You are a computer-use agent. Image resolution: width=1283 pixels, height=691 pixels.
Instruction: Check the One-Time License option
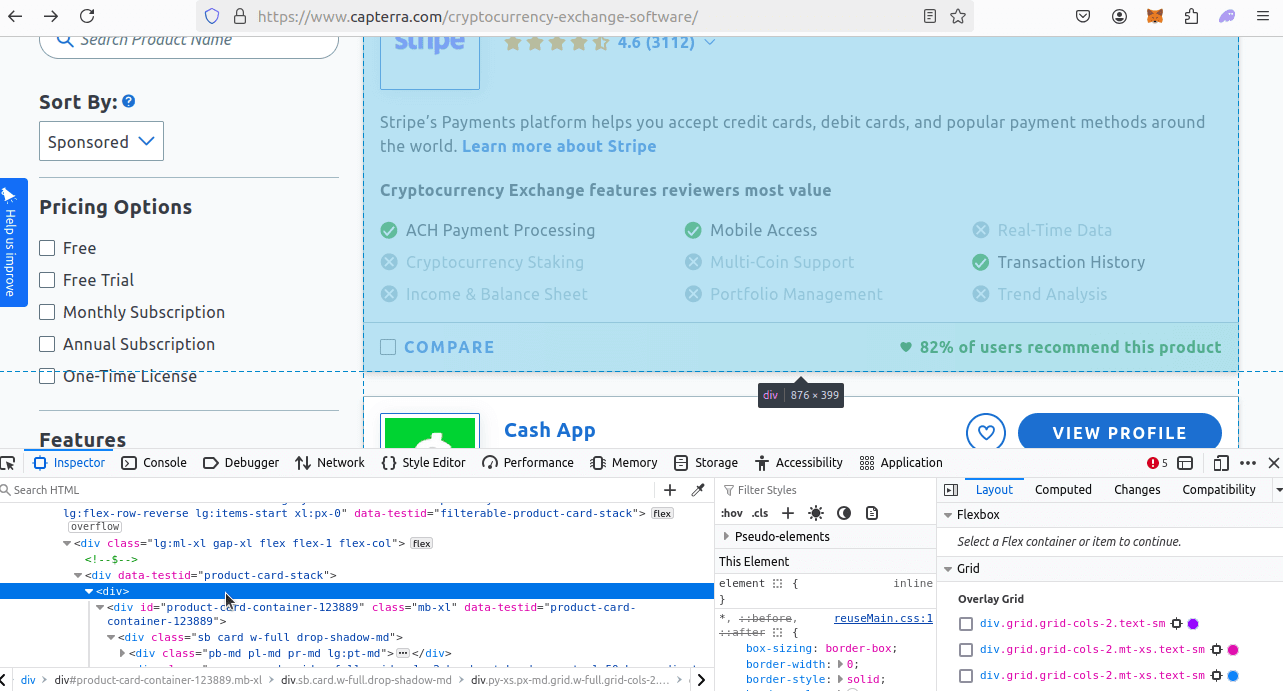coord(47,376)
